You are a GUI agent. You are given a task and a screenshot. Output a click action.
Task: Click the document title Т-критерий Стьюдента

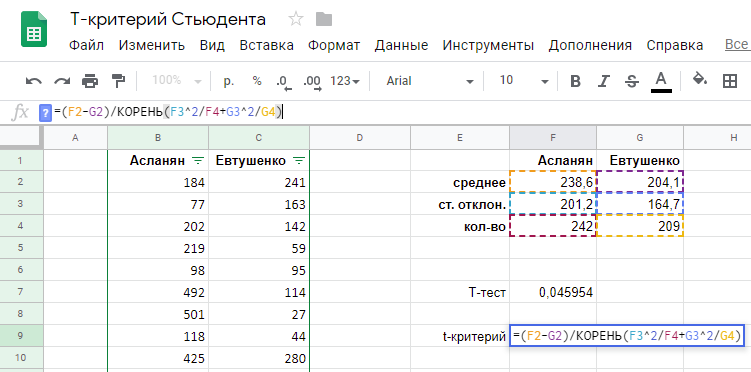coord(168,19)
